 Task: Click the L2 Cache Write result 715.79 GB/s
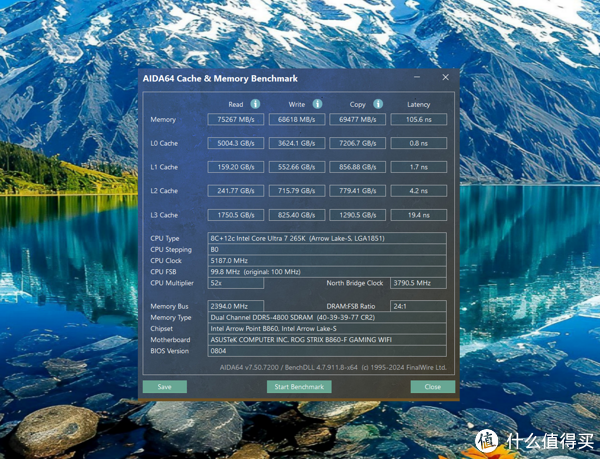click(296, 191)
